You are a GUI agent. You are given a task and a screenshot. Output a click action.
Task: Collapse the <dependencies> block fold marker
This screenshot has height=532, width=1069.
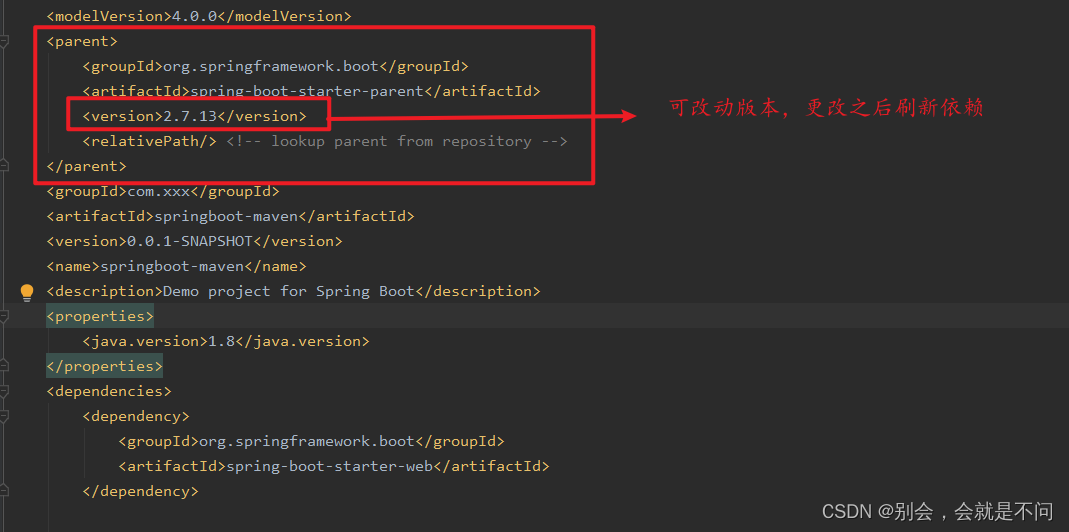pyautogui.click(x=3, y=391)
